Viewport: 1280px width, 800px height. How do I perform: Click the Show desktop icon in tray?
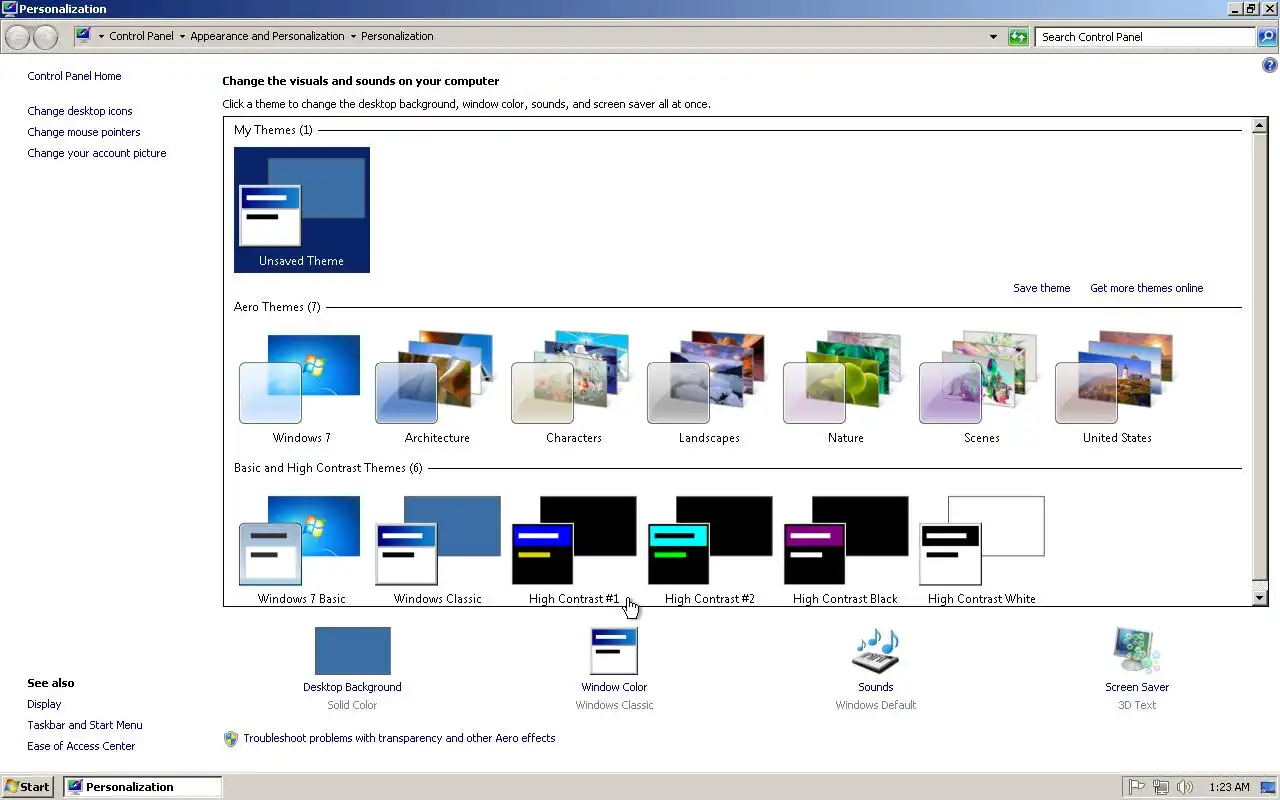(1267, 787)
